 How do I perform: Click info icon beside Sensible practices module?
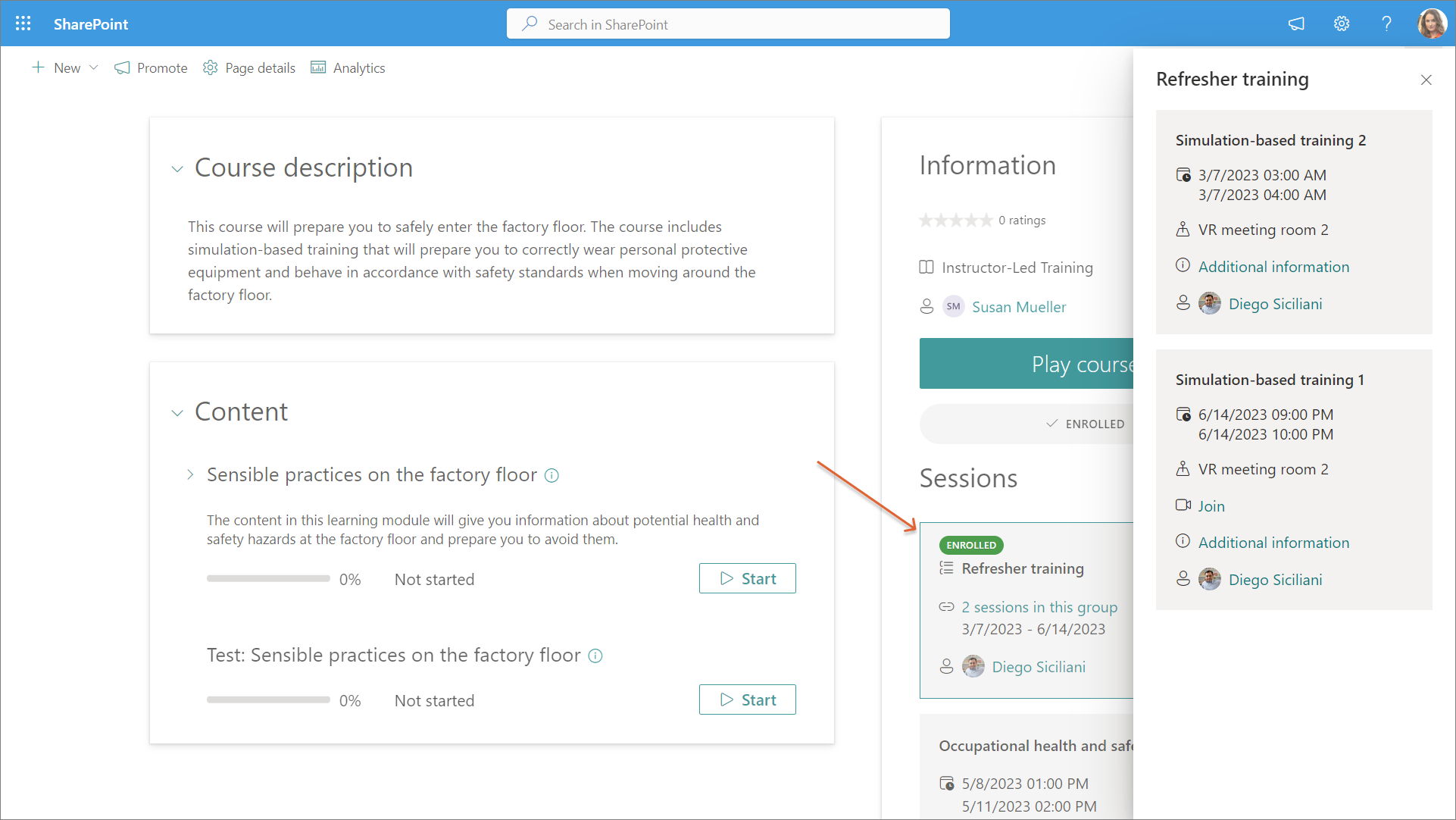(552, 476)
